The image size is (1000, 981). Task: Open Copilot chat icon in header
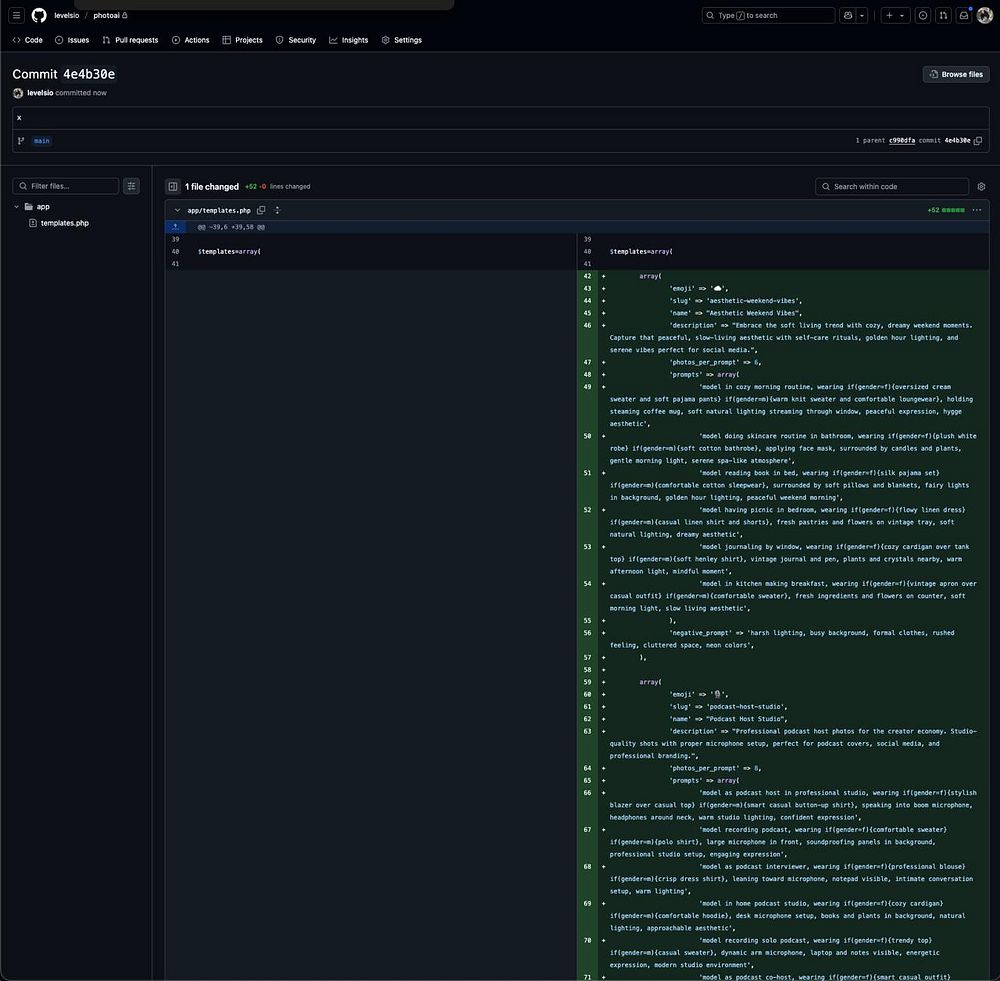pos(849,16)
